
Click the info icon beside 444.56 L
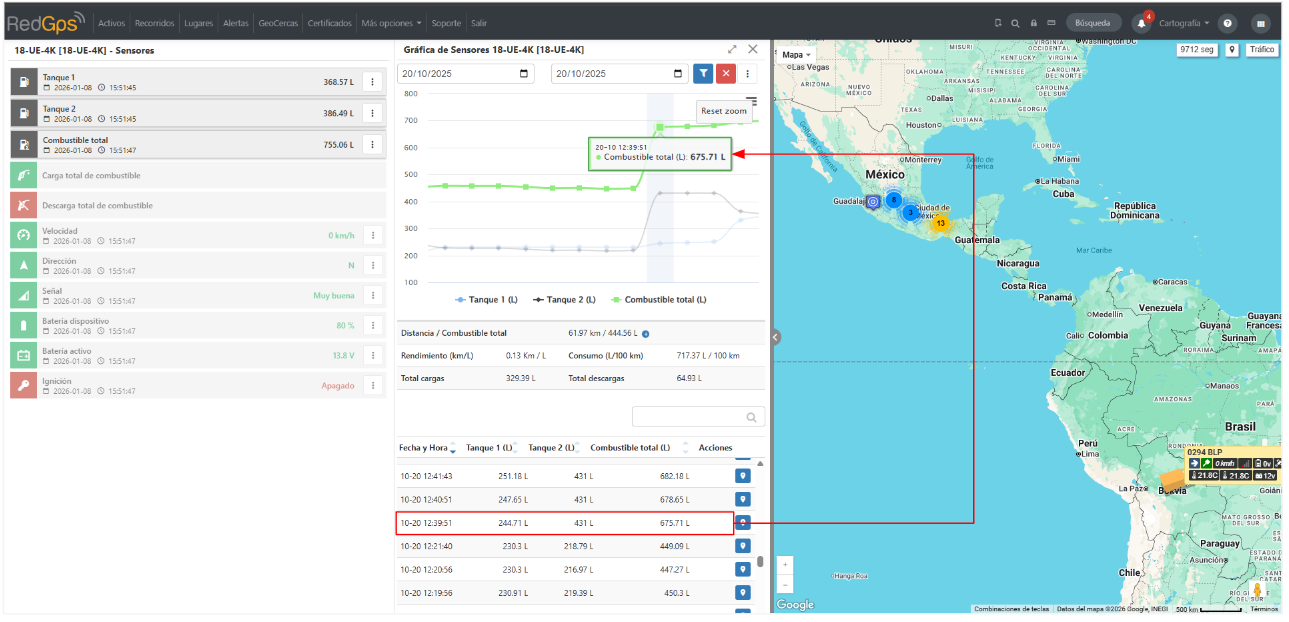coord(646,334)
